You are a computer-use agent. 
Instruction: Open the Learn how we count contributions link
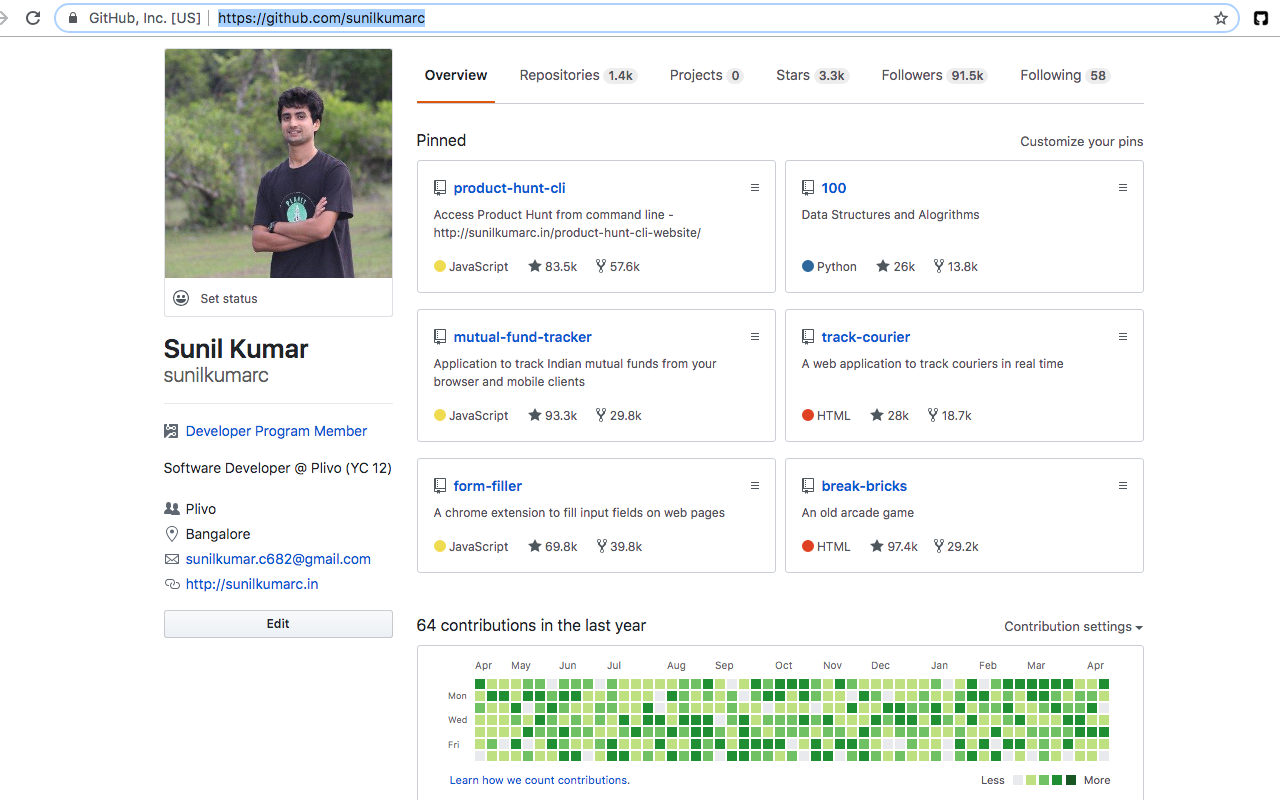[540, 779]
